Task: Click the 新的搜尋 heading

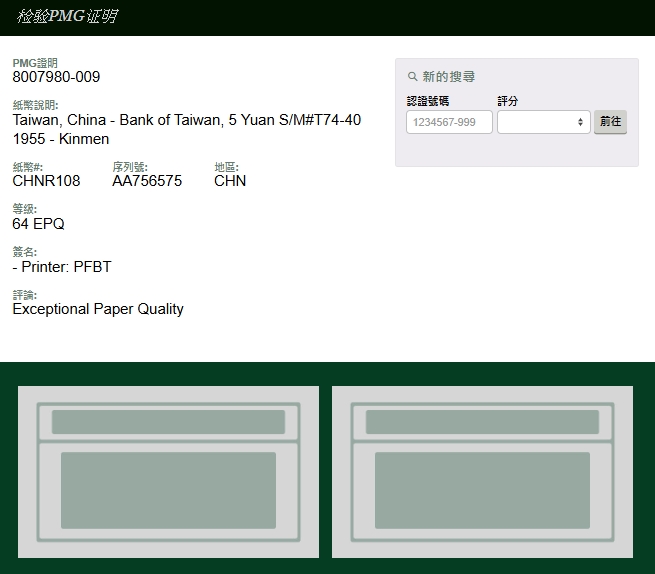Action: coord(449,77)
